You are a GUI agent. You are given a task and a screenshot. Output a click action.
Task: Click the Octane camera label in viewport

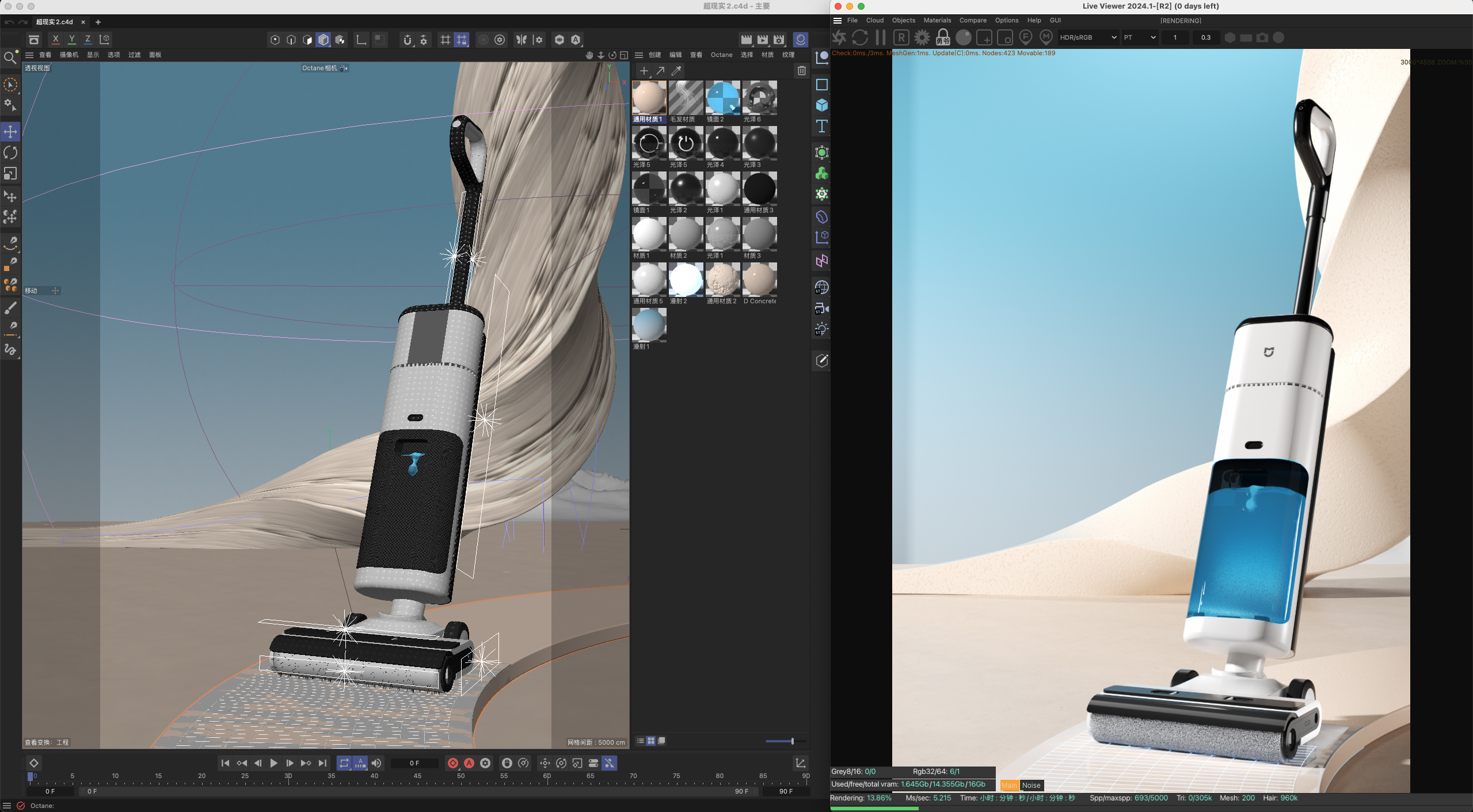(320, 68)
